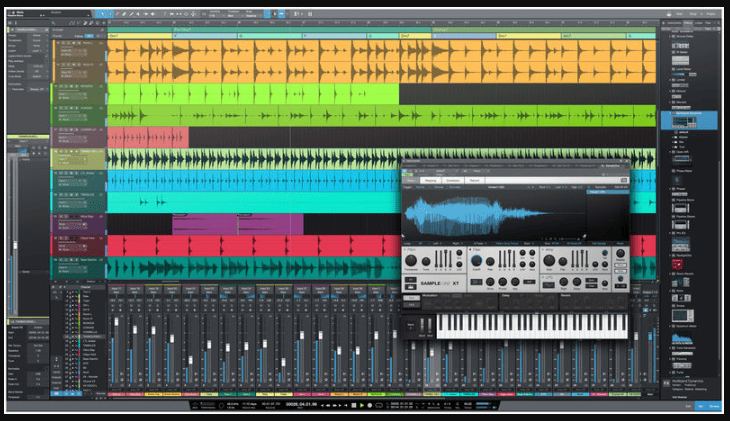Viewport: 730px width, 421px height.
Task: Select highlighted Multiband Dynamics browser item
Action: point(689,121)
